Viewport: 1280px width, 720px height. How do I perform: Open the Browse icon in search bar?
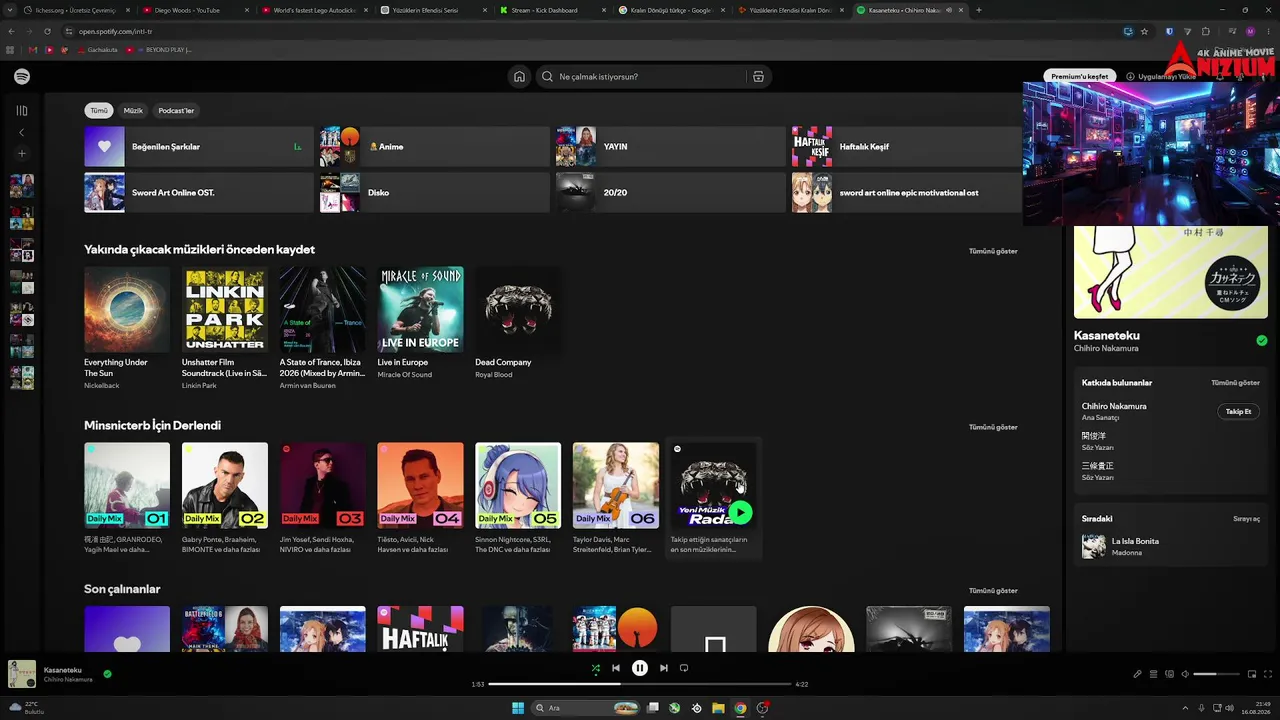758,76
